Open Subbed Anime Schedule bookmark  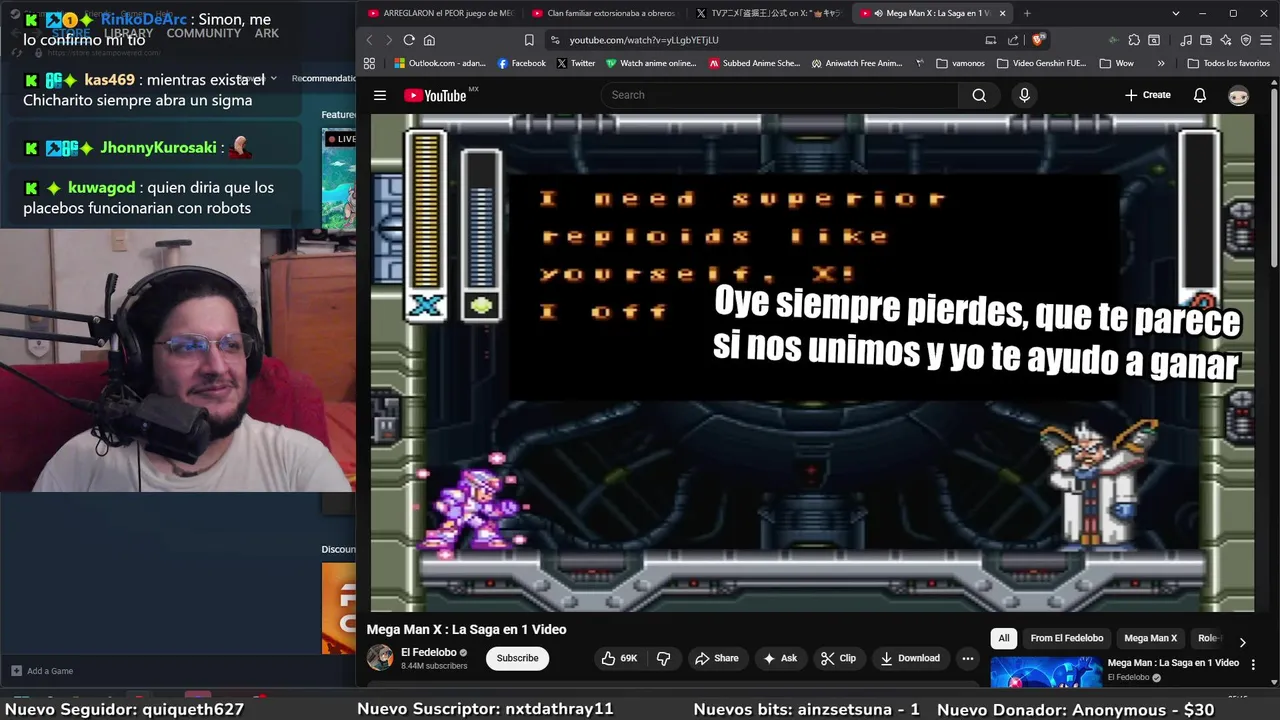(x=754, y=63)
